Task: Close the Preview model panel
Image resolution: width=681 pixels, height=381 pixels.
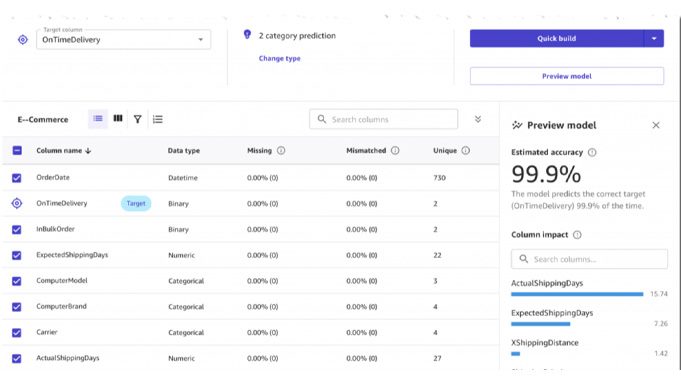Action: click(x=656, y=125)
